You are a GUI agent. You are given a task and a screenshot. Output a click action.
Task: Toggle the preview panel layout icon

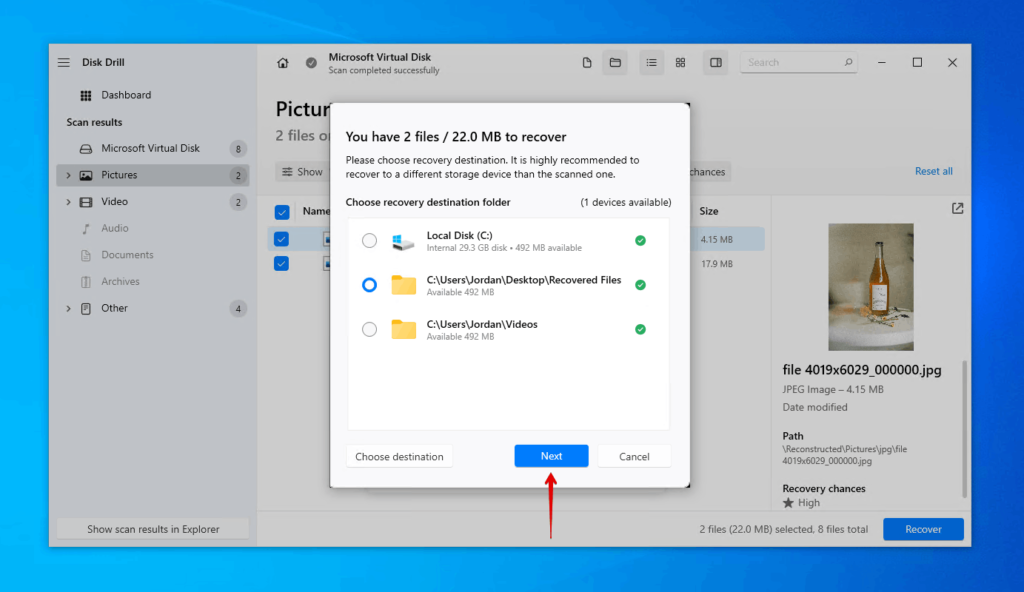[x=715, y=62]
